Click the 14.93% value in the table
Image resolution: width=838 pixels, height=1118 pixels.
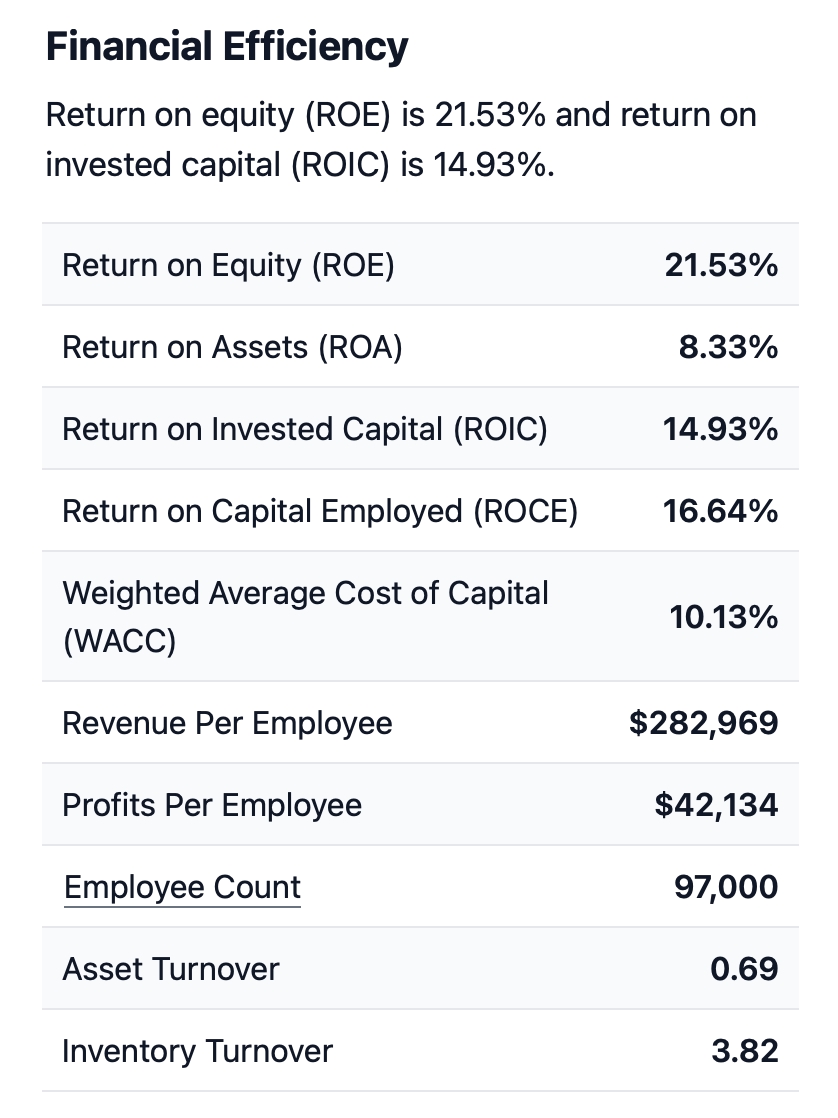720,429
